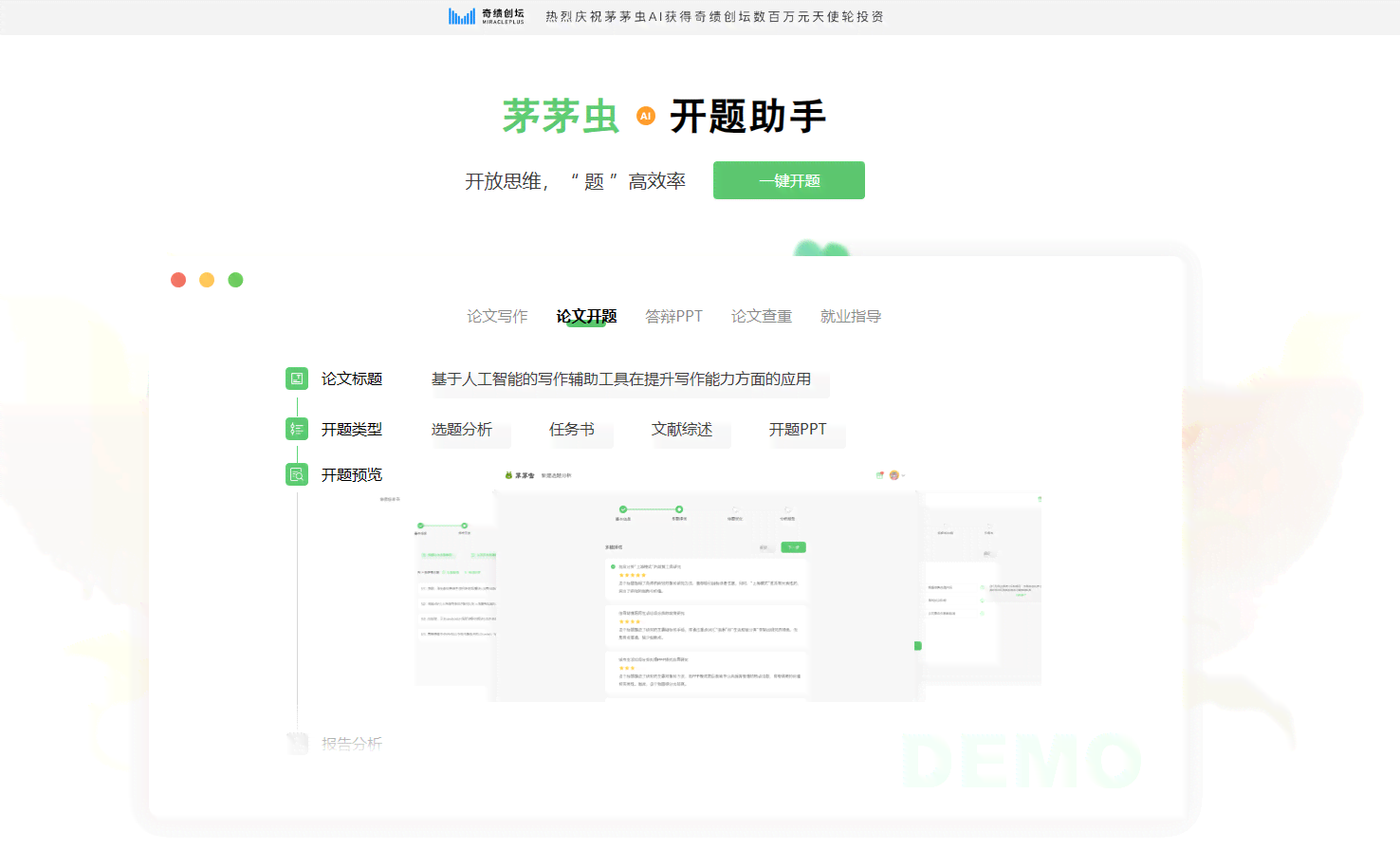Click the 开题类型 list icon
The width and height of the screenshot is (1400, 868).
tap(297, 429)
